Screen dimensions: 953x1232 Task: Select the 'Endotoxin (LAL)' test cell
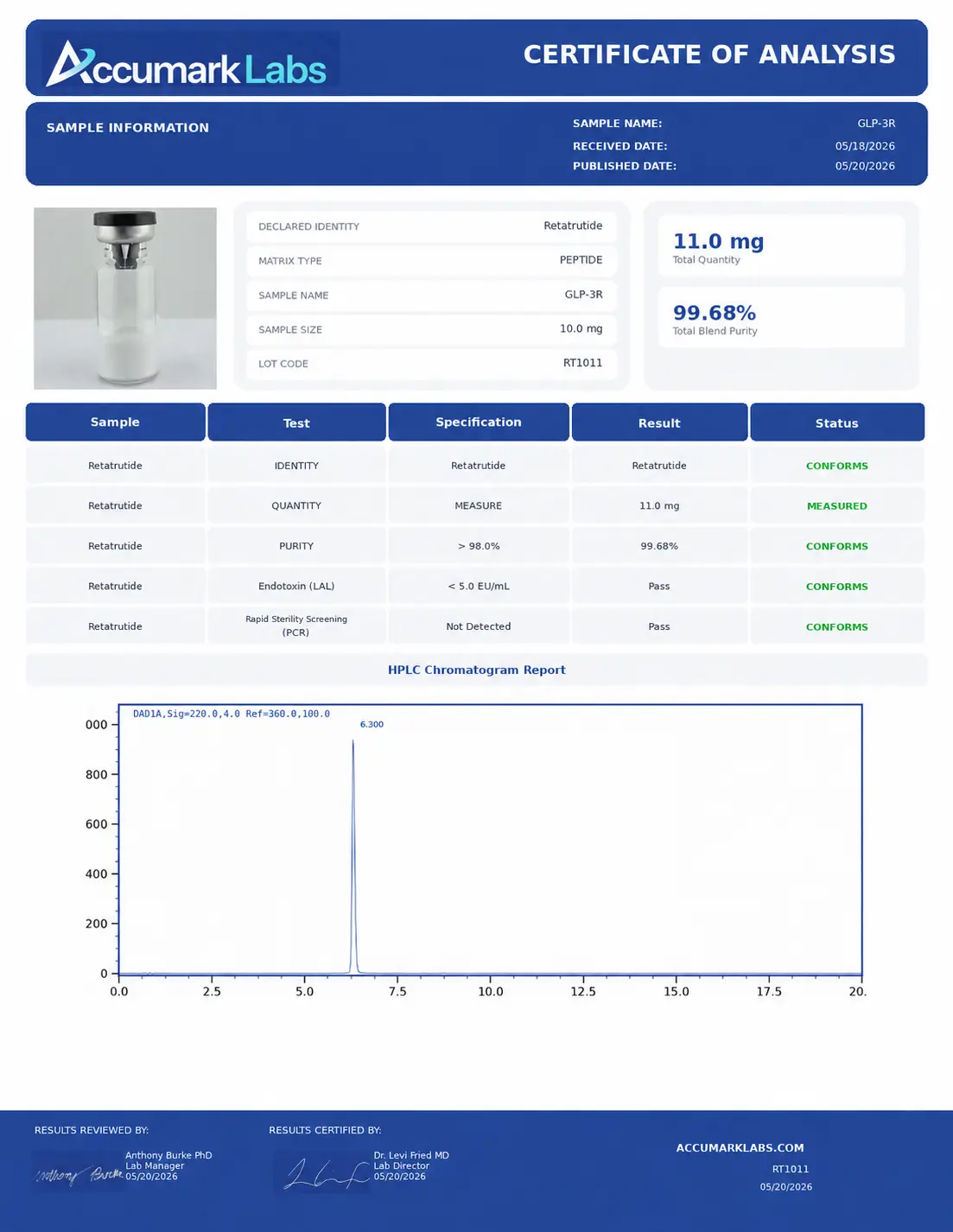click(296, 586)
